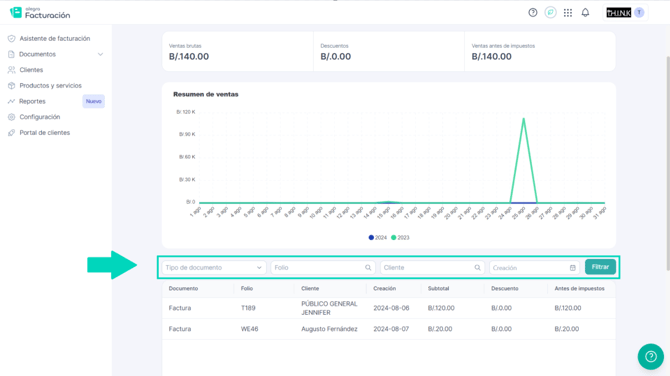Click the Filtrar button
Image resolution: width=670 pixels, height=376 pixels.
point(600,267)
